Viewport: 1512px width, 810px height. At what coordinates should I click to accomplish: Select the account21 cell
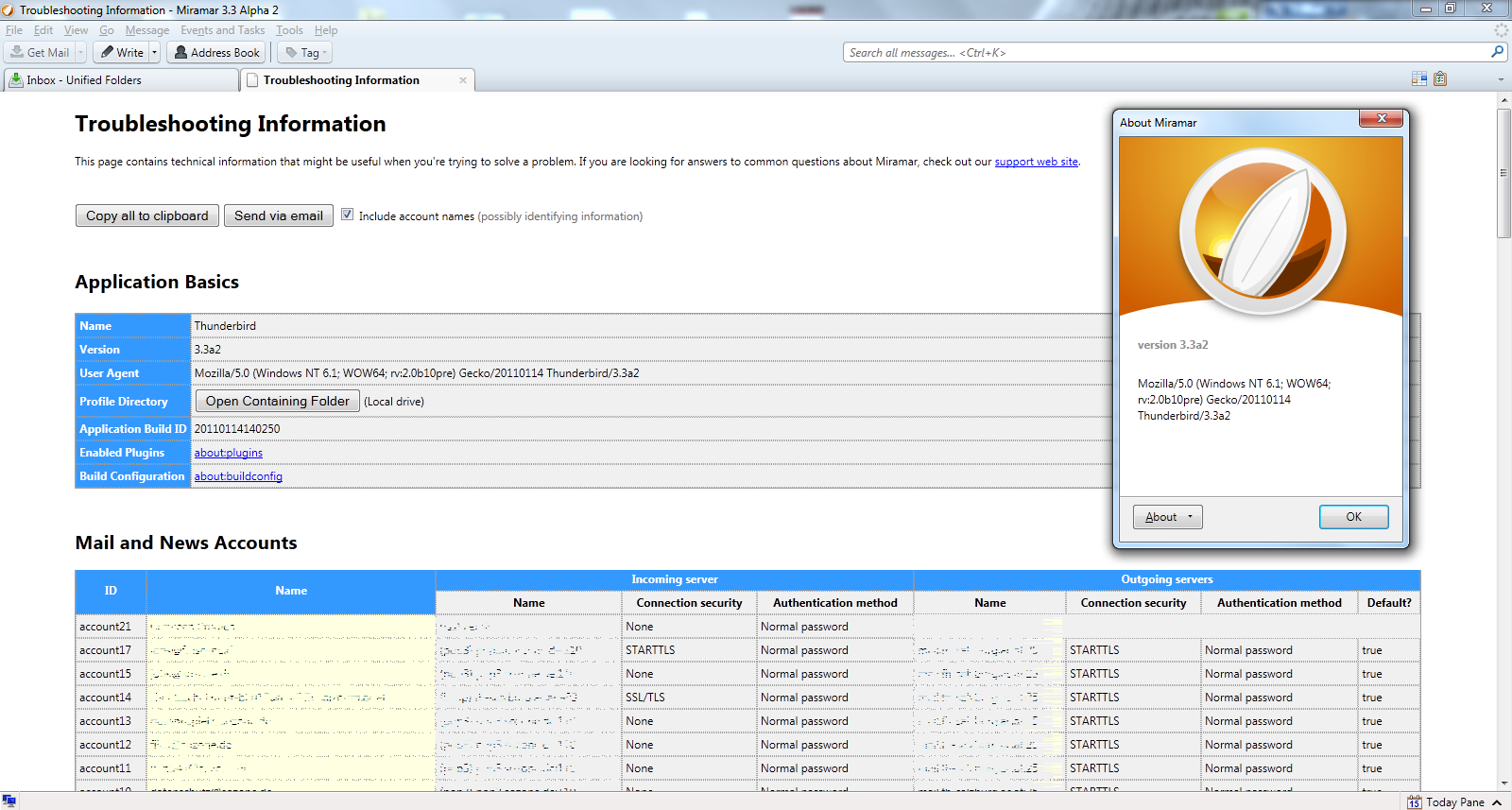click(x=111, y=627)
